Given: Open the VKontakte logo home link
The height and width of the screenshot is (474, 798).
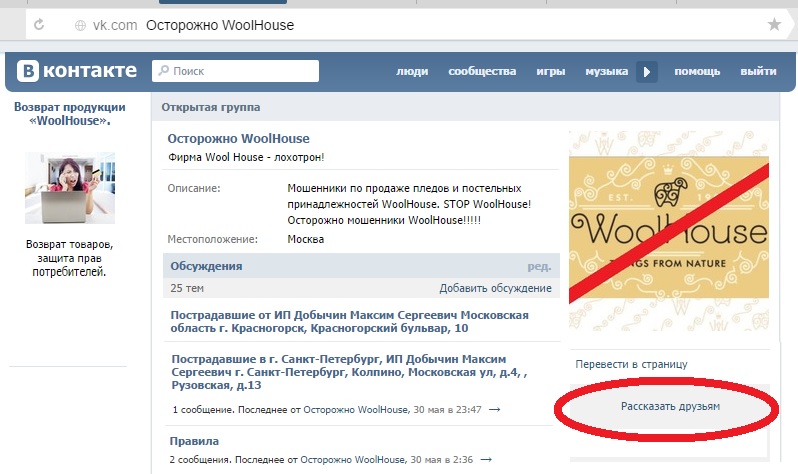Looking at the screenshot, I should [x=77, y=71].
